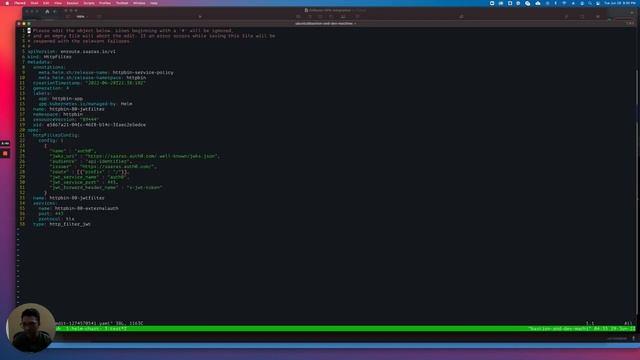Screen dimensions: 640x360
Task: Click the managed-by 'Helm' value
Action: click(x=127, y=104)
